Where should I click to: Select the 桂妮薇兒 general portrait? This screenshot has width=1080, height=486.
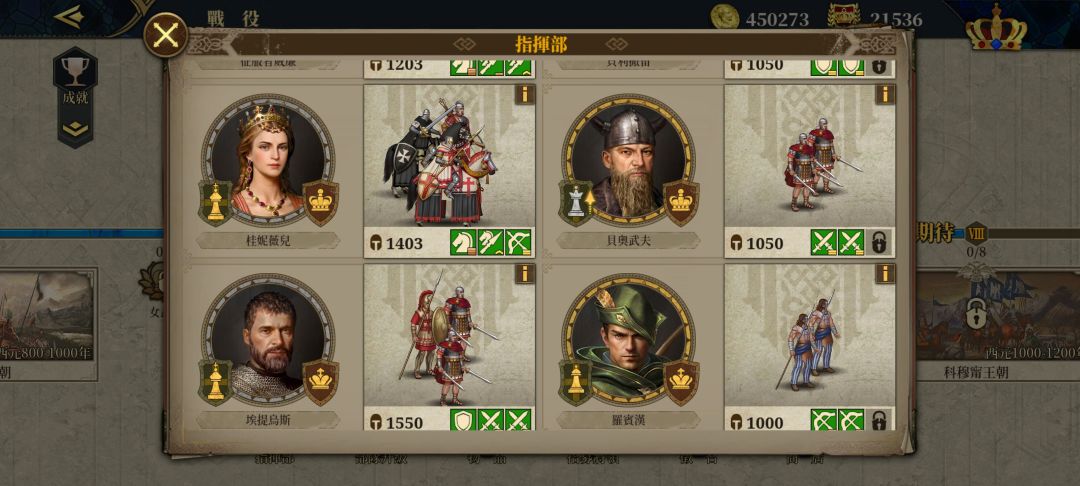coord(268,160)
